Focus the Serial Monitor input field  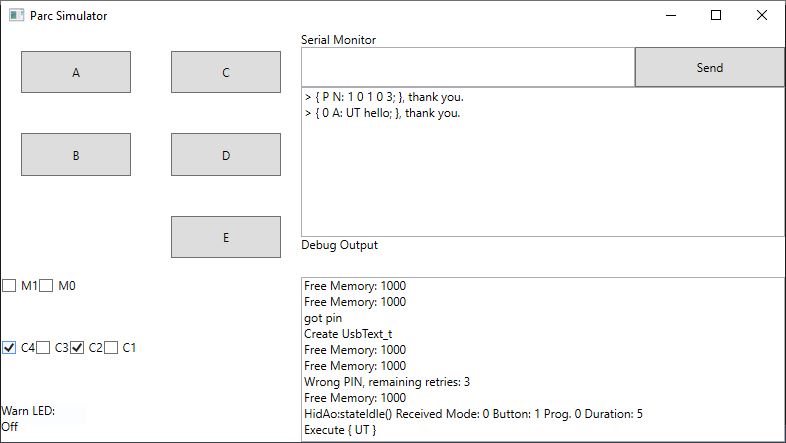pyautogui.click(x=468, y=67)
